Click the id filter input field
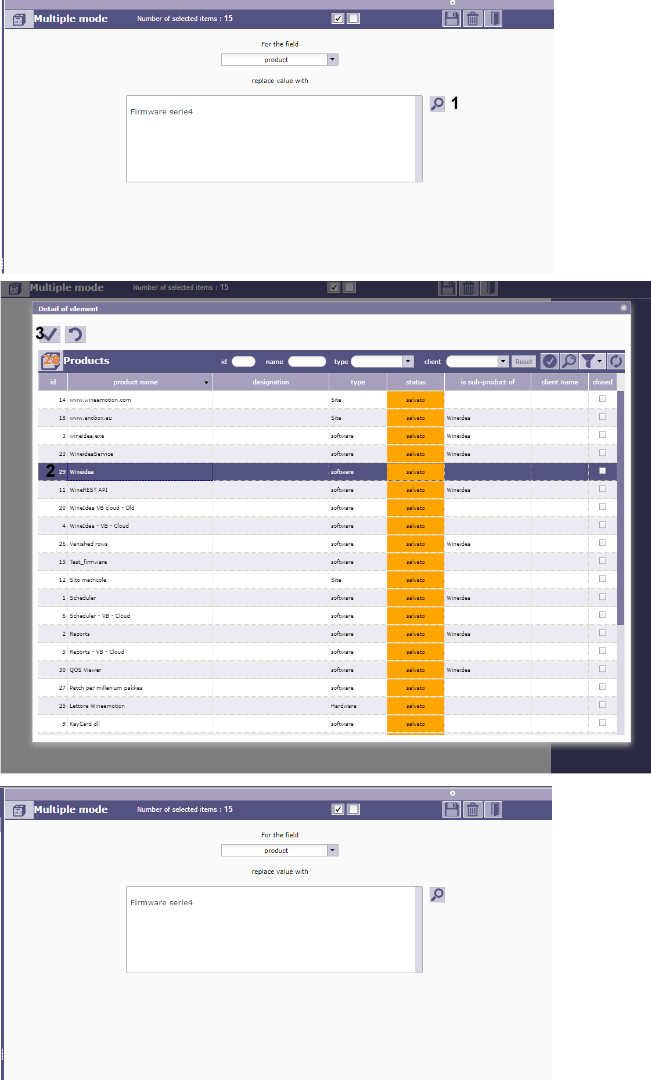Screen dimensions: 651x1080 (244, 362)
